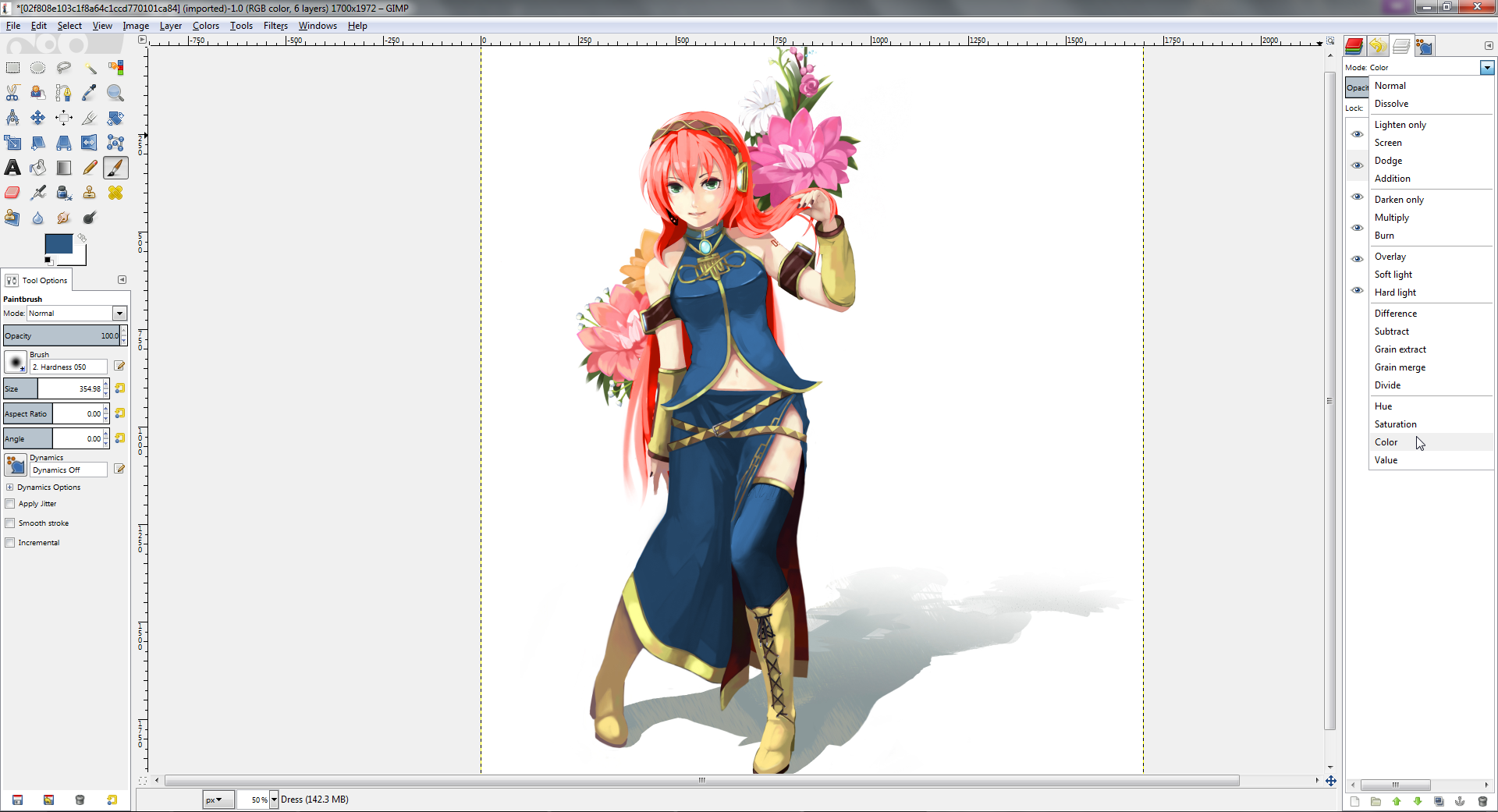Enable the Smooth stroke checkbox
1498x812 pixels.
coord(10,523)
